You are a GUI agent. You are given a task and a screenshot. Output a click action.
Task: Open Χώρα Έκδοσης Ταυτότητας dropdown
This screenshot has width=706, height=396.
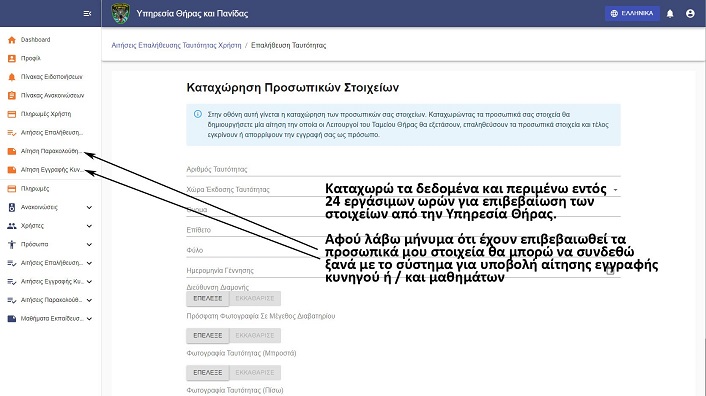coord(403,189)
